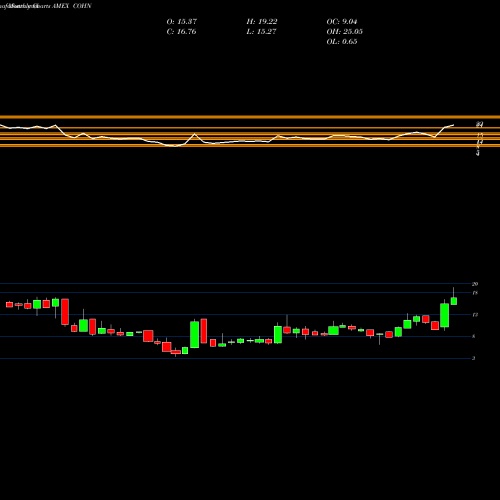Click the open price 'O: 15.37' readout
500x500 pixels.
[x=182, y=22]
